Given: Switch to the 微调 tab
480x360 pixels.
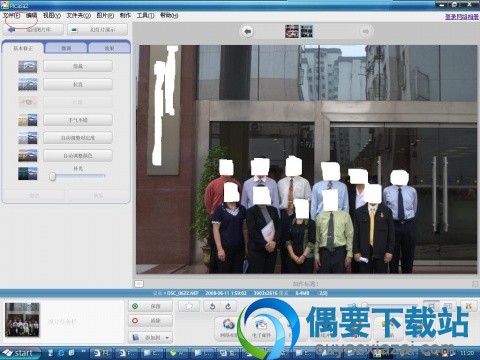Looking at the screenshot, I should pyautogui.click(x=66, y=48).
